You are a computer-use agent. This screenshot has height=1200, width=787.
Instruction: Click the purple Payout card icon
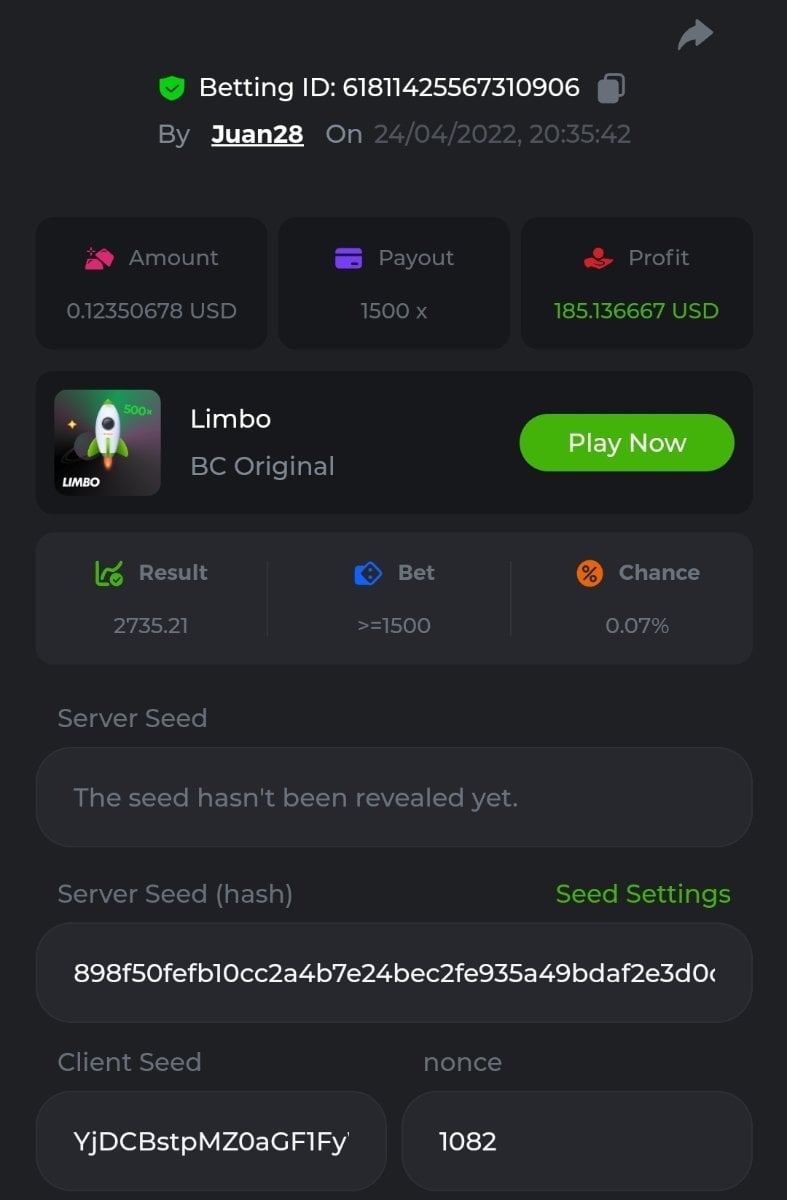(348, 258)
